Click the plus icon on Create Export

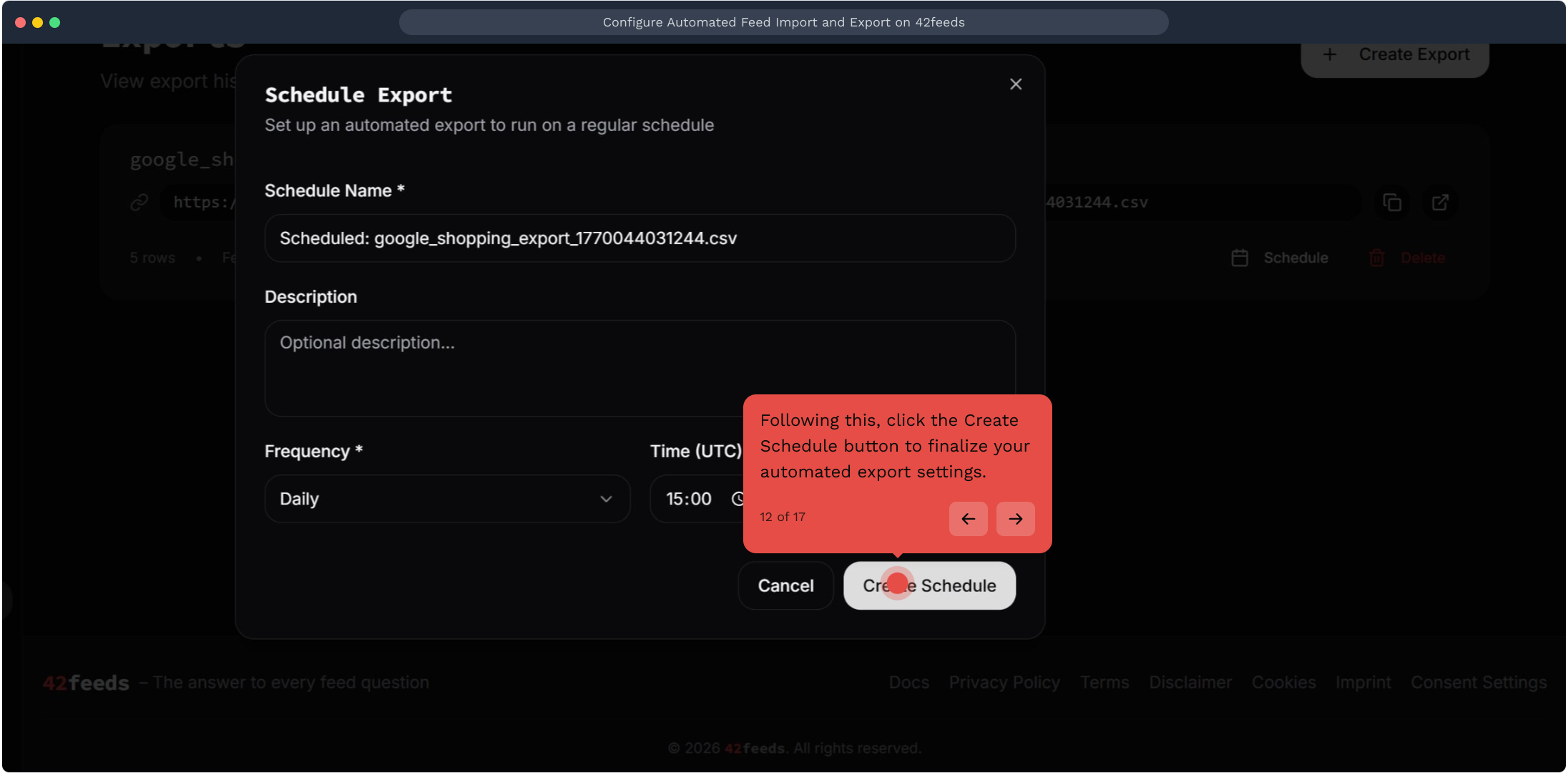click(x=1329, y=55)
